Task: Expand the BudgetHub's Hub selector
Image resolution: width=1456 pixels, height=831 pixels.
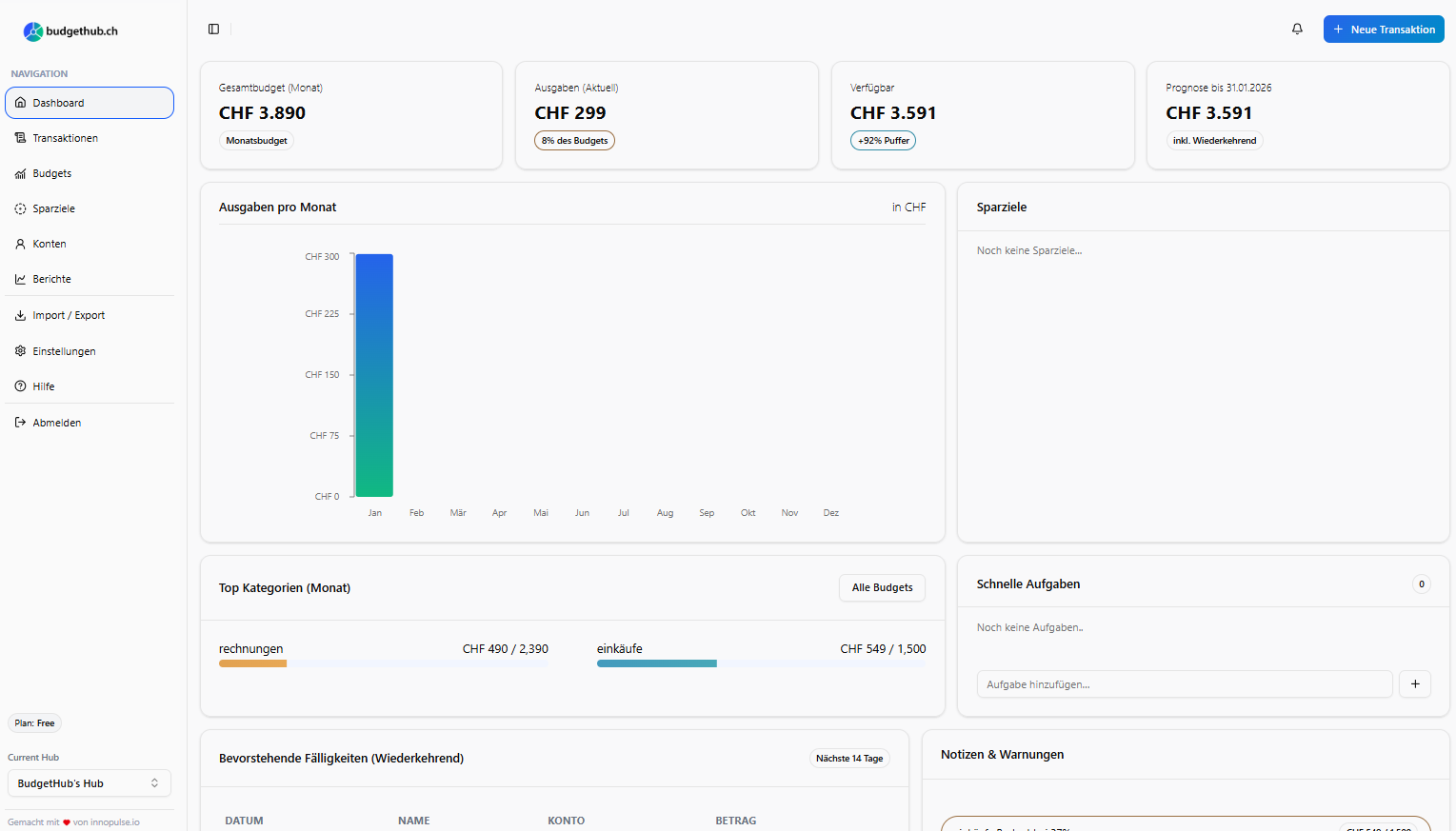Action: click(90, 783)
